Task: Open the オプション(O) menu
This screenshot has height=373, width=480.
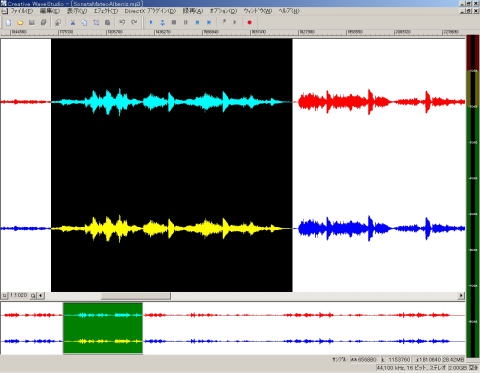Action: click(x=223, y=11)
